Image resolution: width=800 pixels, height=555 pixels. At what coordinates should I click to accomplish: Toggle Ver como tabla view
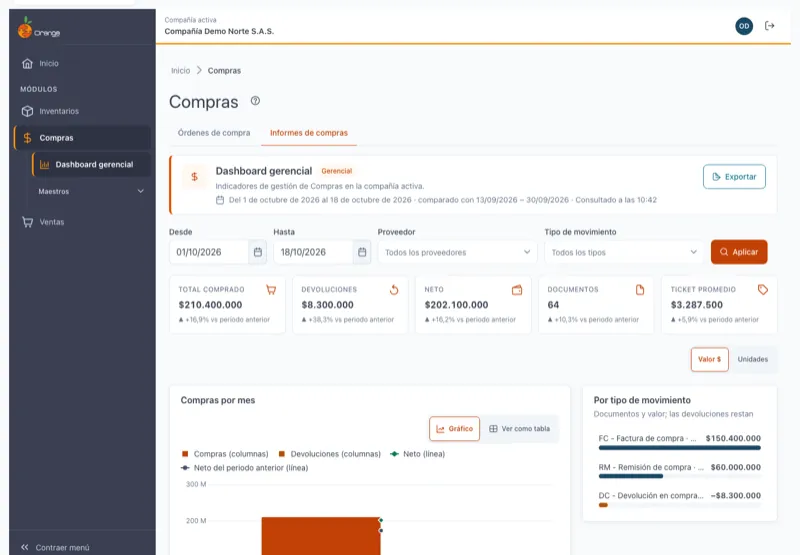[520, 429]
